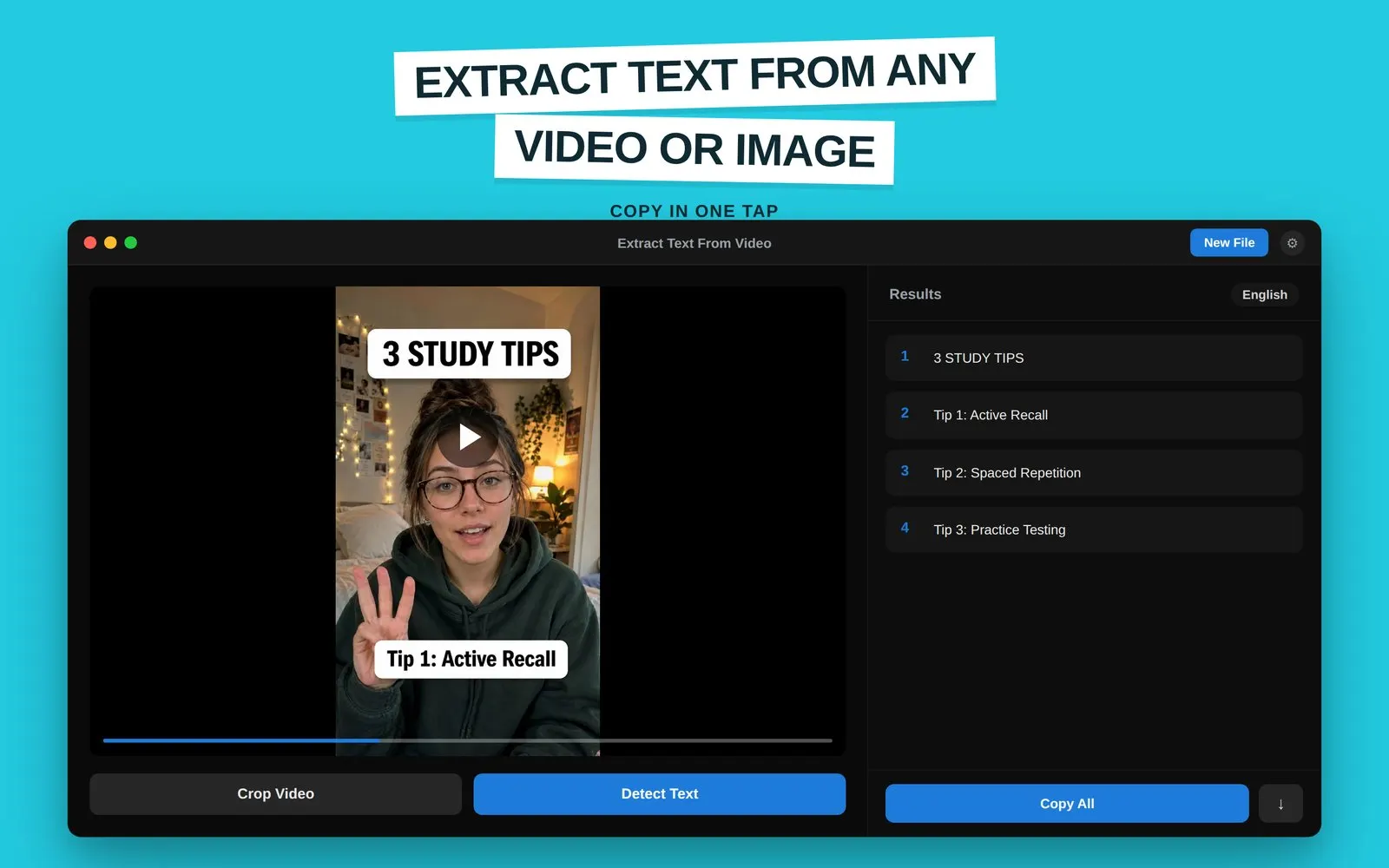
Task: Select result 'Tip 3: Practice Testing'
Action: point(1094,529)
